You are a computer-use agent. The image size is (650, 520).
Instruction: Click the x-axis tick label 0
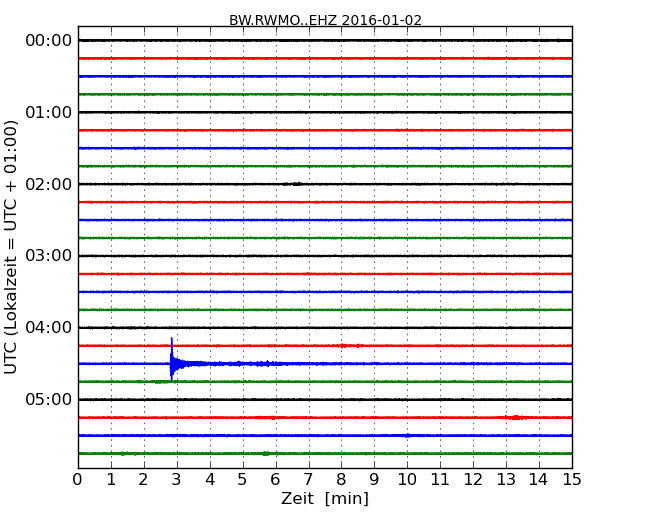[78, 480]
